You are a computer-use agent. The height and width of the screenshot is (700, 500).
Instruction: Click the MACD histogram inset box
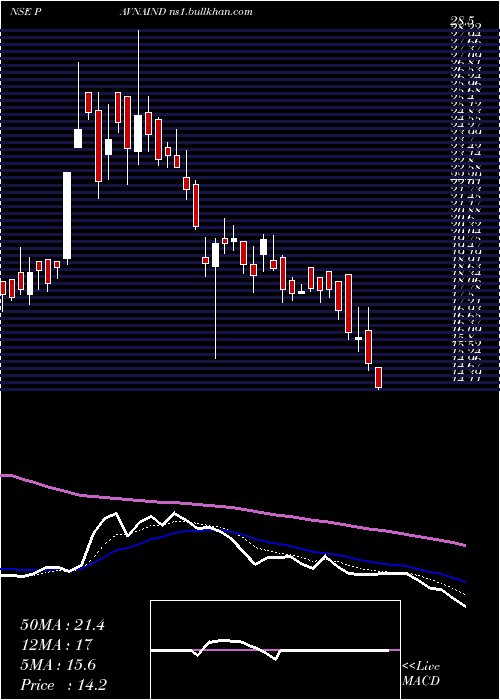click(275, 650)
